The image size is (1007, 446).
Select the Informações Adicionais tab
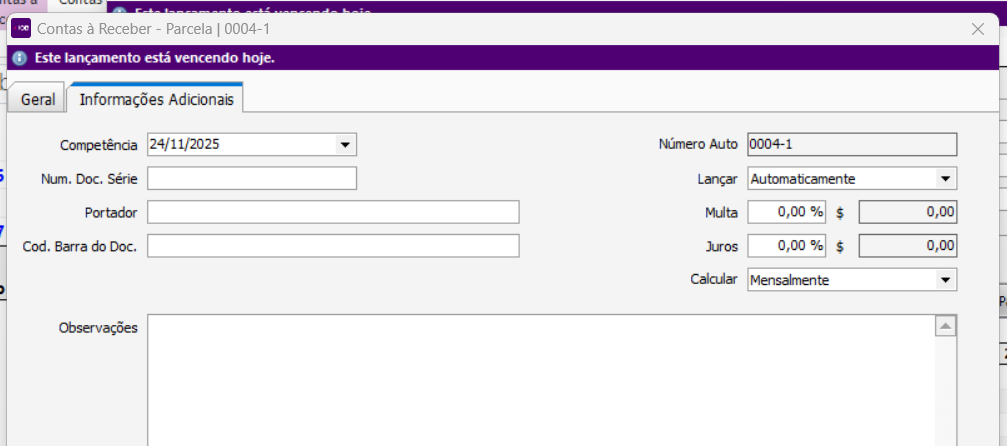156,100
